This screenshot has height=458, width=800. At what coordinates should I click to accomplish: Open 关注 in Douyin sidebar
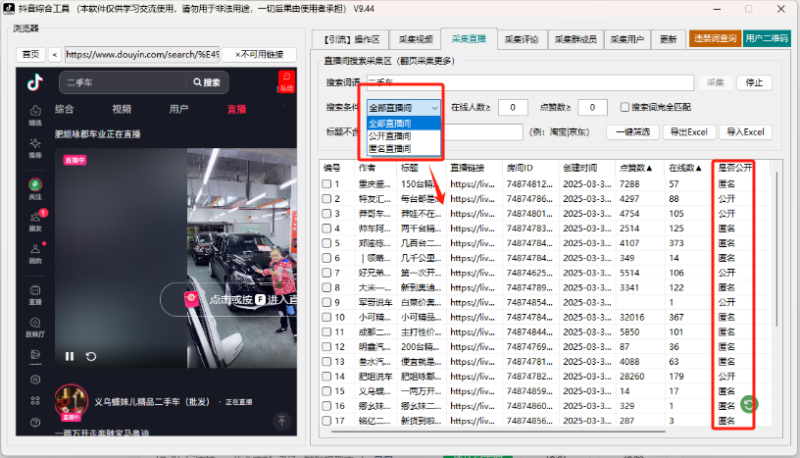[35, 189]
